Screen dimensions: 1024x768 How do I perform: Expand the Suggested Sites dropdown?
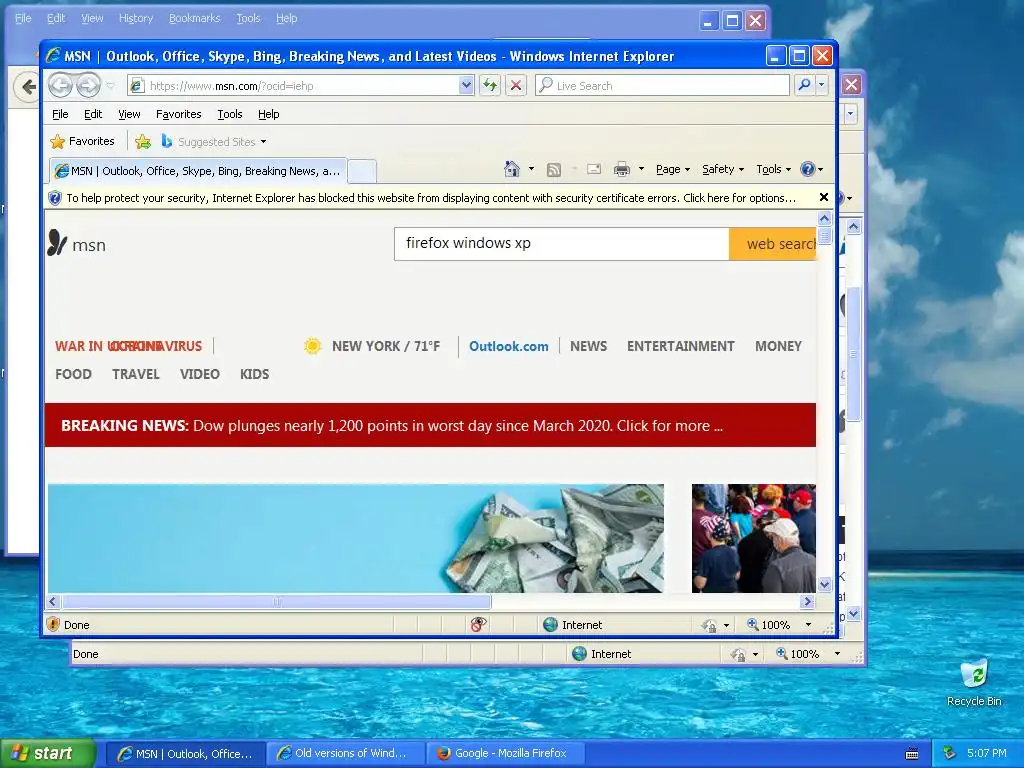263,142
